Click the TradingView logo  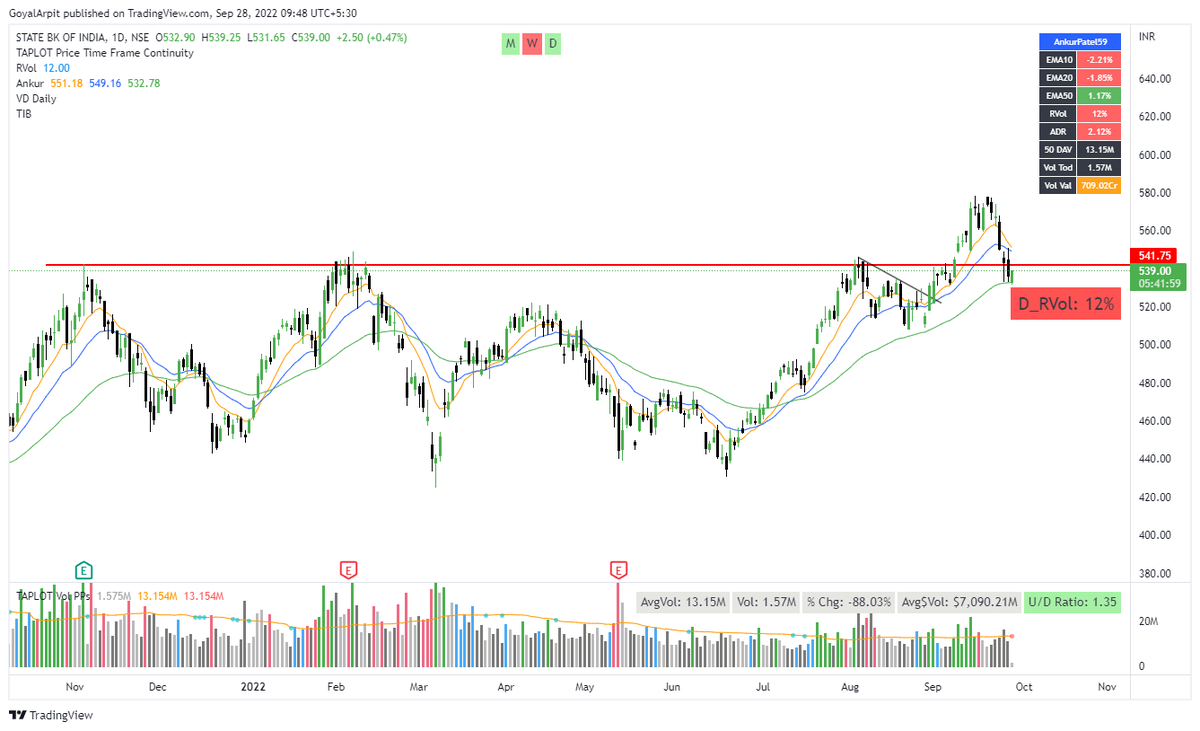[x=51, y=715]
